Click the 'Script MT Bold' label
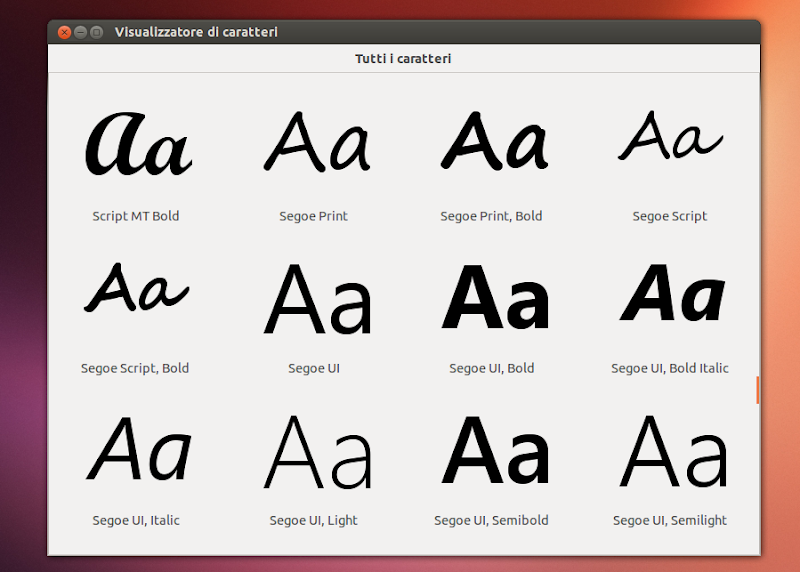This screenshot has width=800, height=572. [136, 216]
